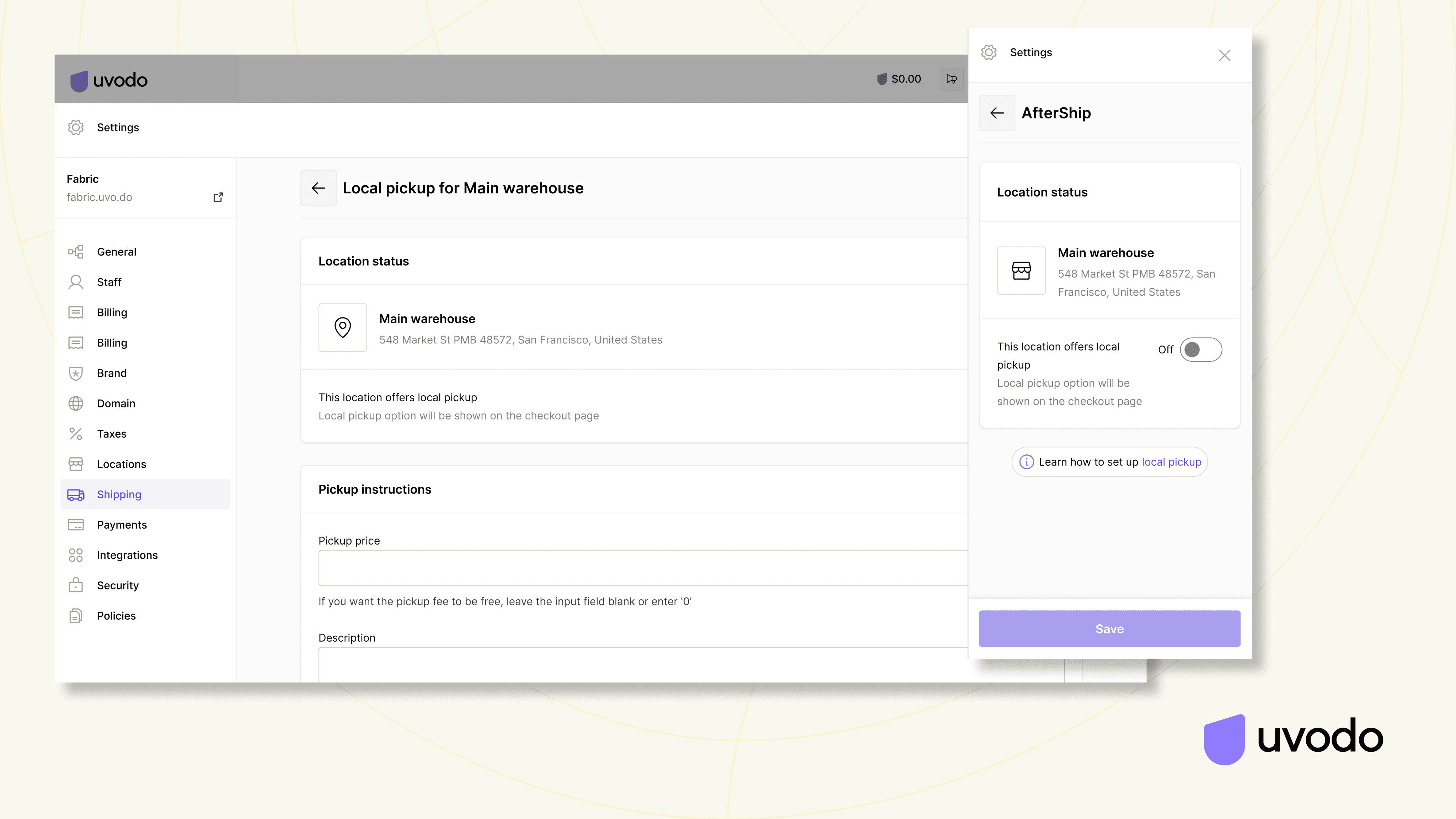
Task: Click the back arrow beside Local pickup title
Action: [x=318, y=188]
